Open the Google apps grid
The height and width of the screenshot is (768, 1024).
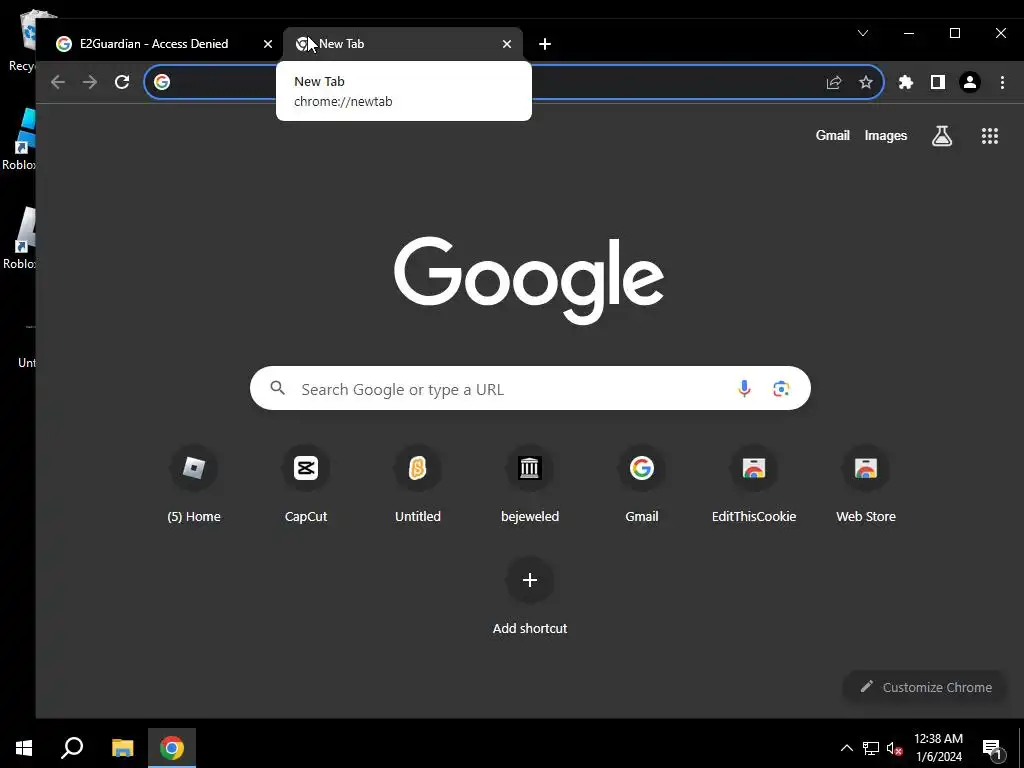click(x=989, y=136)
